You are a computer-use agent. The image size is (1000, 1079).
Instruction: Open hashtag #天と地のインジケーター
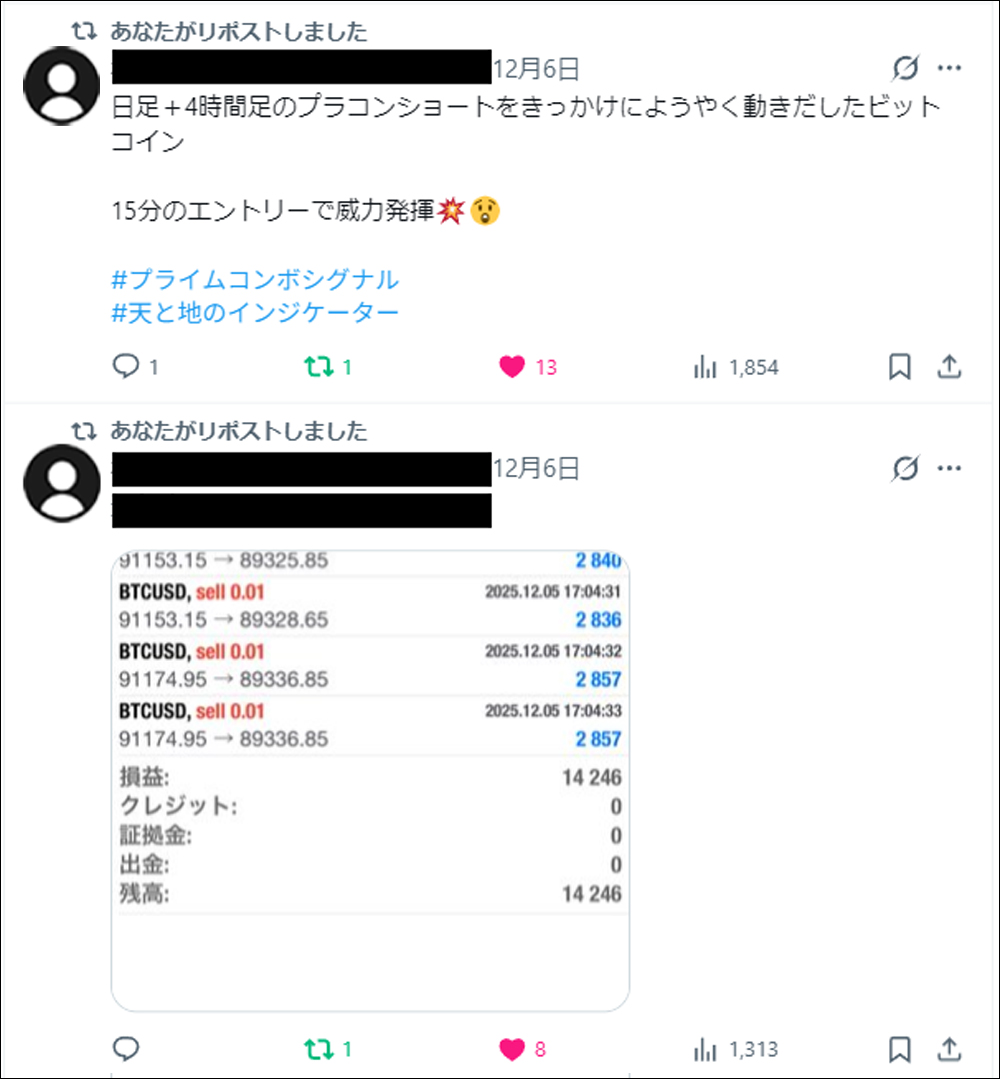point(255,313)
